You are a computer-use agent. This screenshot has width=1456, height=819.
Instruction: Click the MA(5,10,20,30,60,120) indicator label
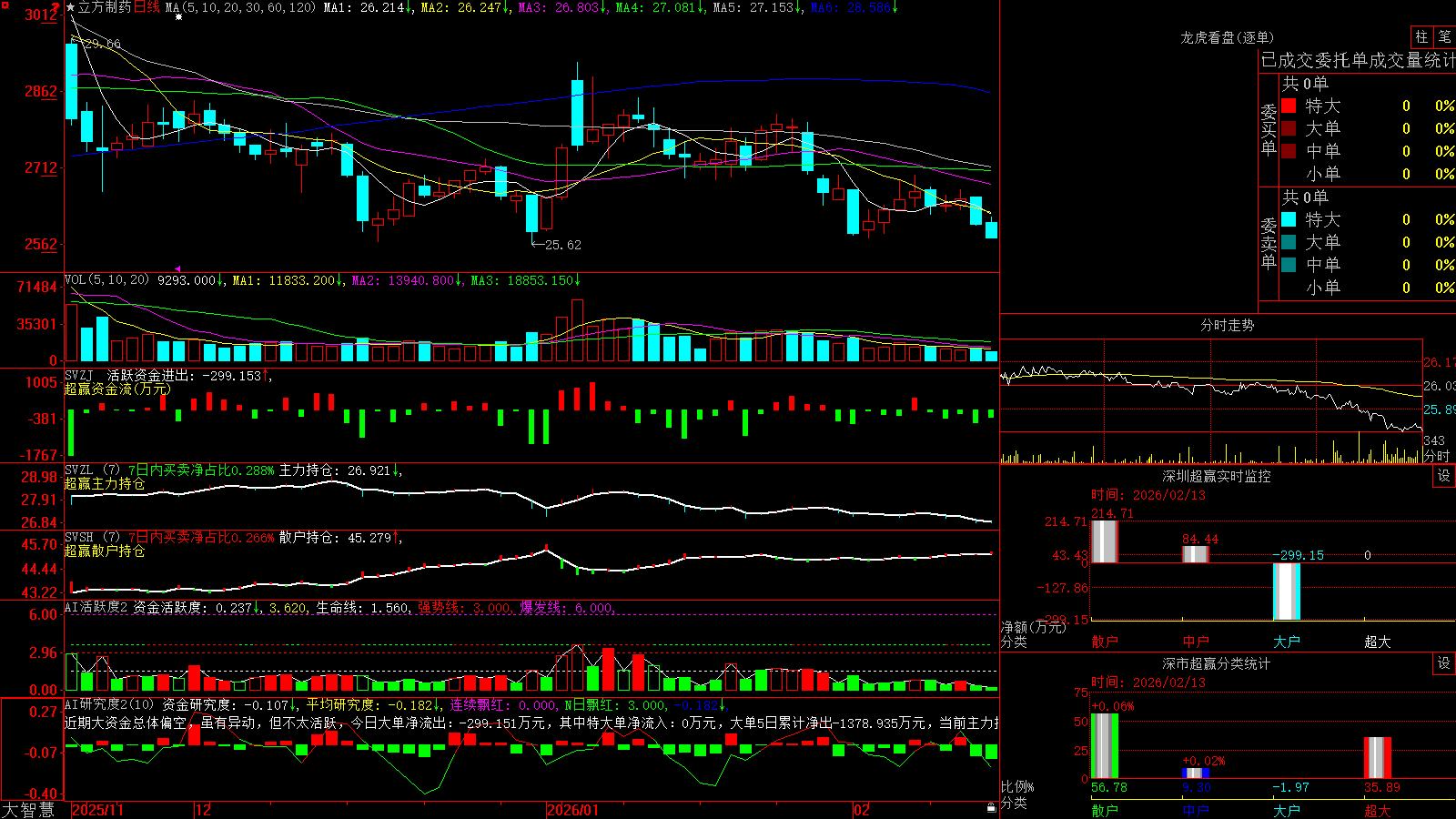[x=241, y=7]
